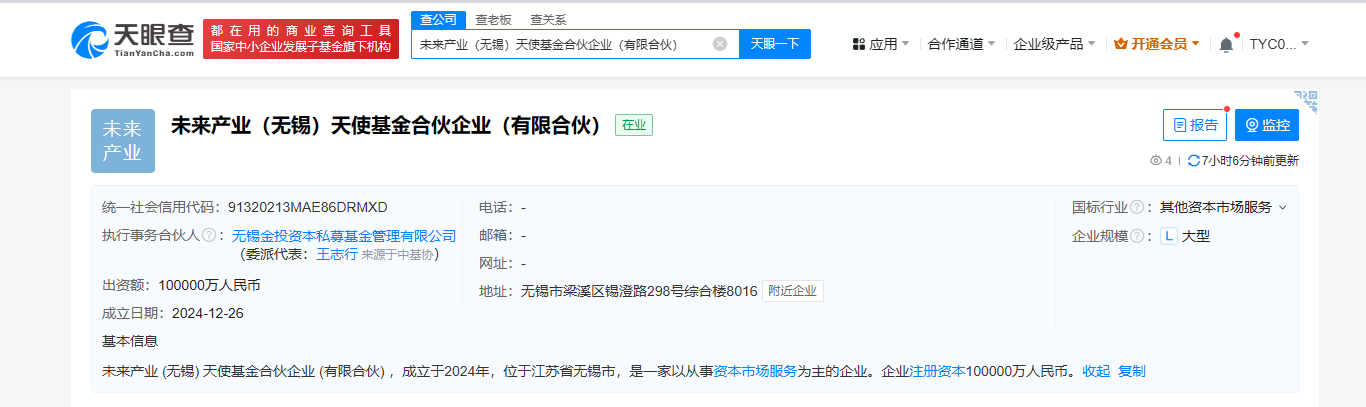
Task: Click the founding date 2024-12-26
Action: coord(207,313)
